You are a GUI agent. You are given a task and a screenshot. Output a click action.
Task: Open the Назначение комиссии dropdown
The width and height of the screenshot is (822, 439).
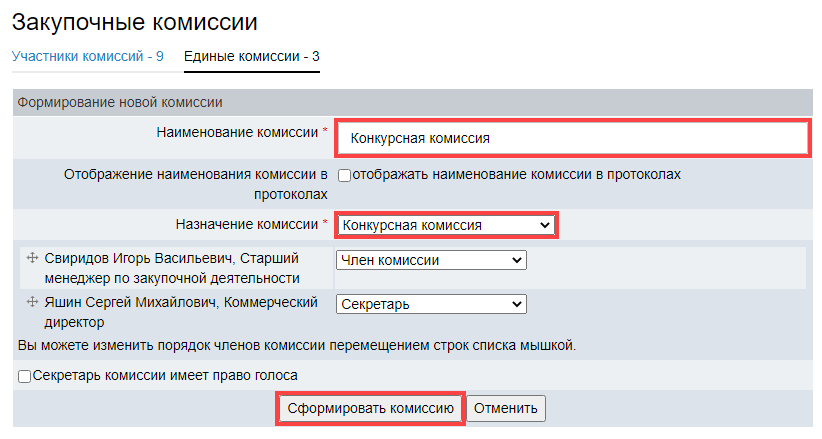[445, 226]
